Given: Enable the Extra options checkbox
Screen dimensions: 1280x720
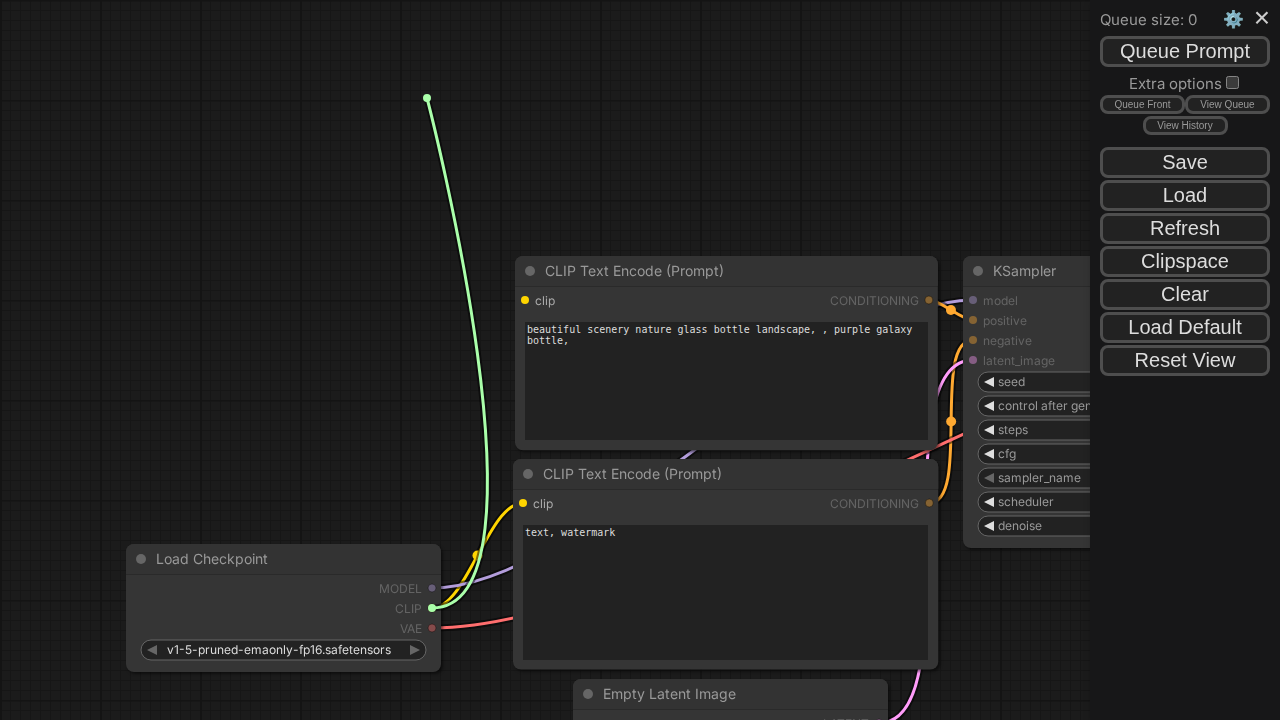Looking at the screenshot, I should point(1232,83).
